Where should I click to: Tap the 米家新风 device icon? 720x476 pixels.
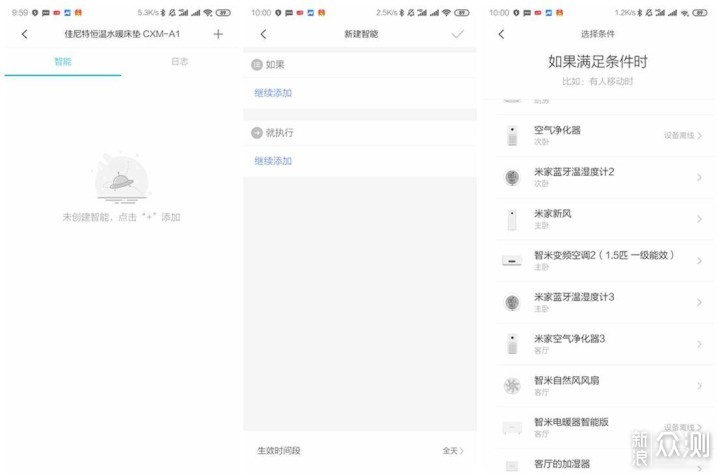click(512, 219)
